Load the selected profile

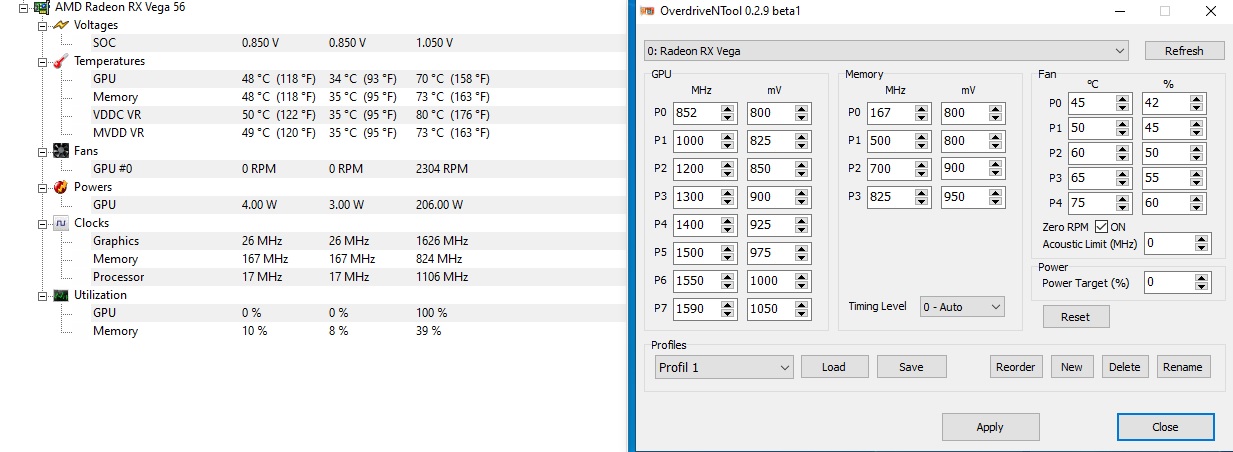(834, 367)
